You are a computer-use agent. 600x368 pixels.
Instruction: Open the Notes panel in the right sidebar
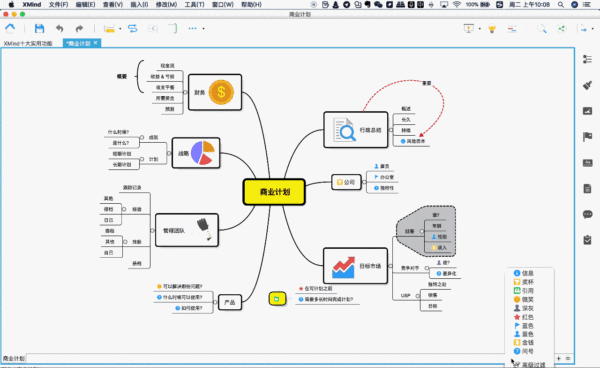[x=587, y=189]
